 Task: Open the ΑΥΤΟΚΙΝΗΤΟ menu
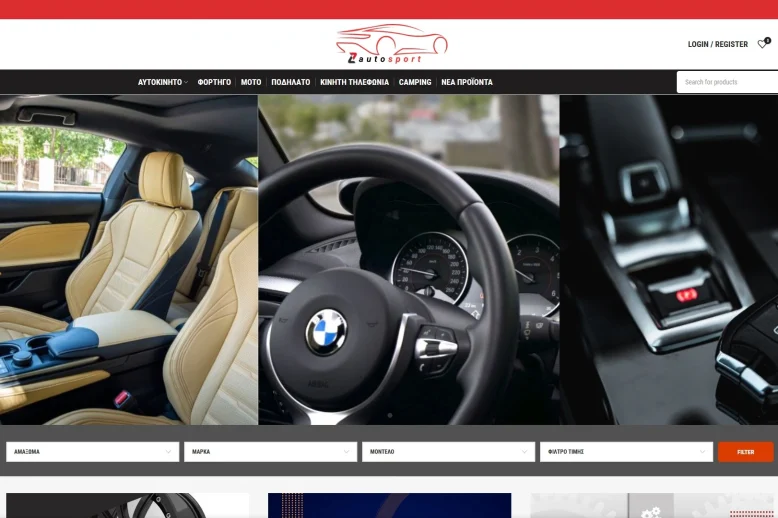160,82
